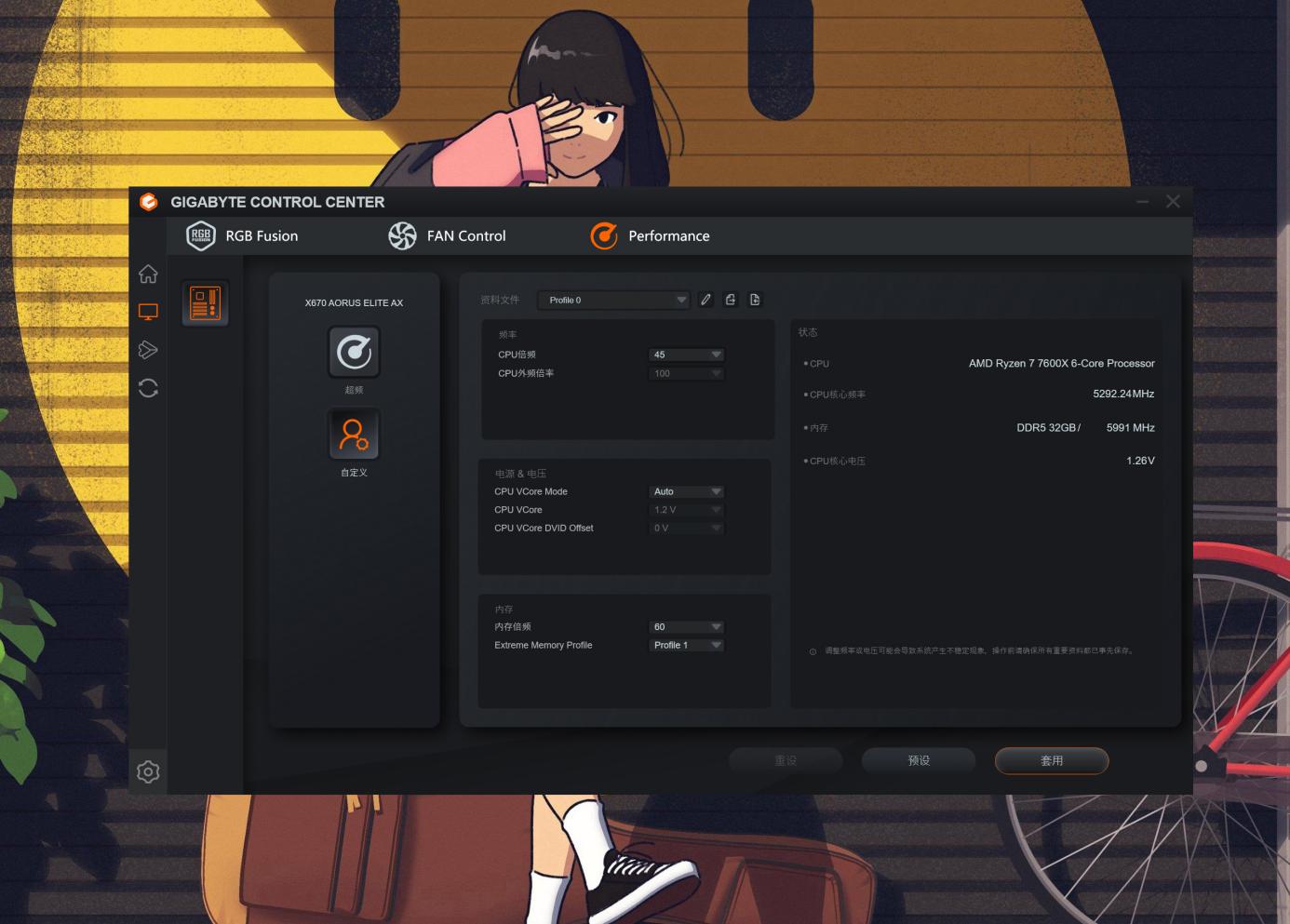Click the import profile icon beside the pencil

pos(731,300)
